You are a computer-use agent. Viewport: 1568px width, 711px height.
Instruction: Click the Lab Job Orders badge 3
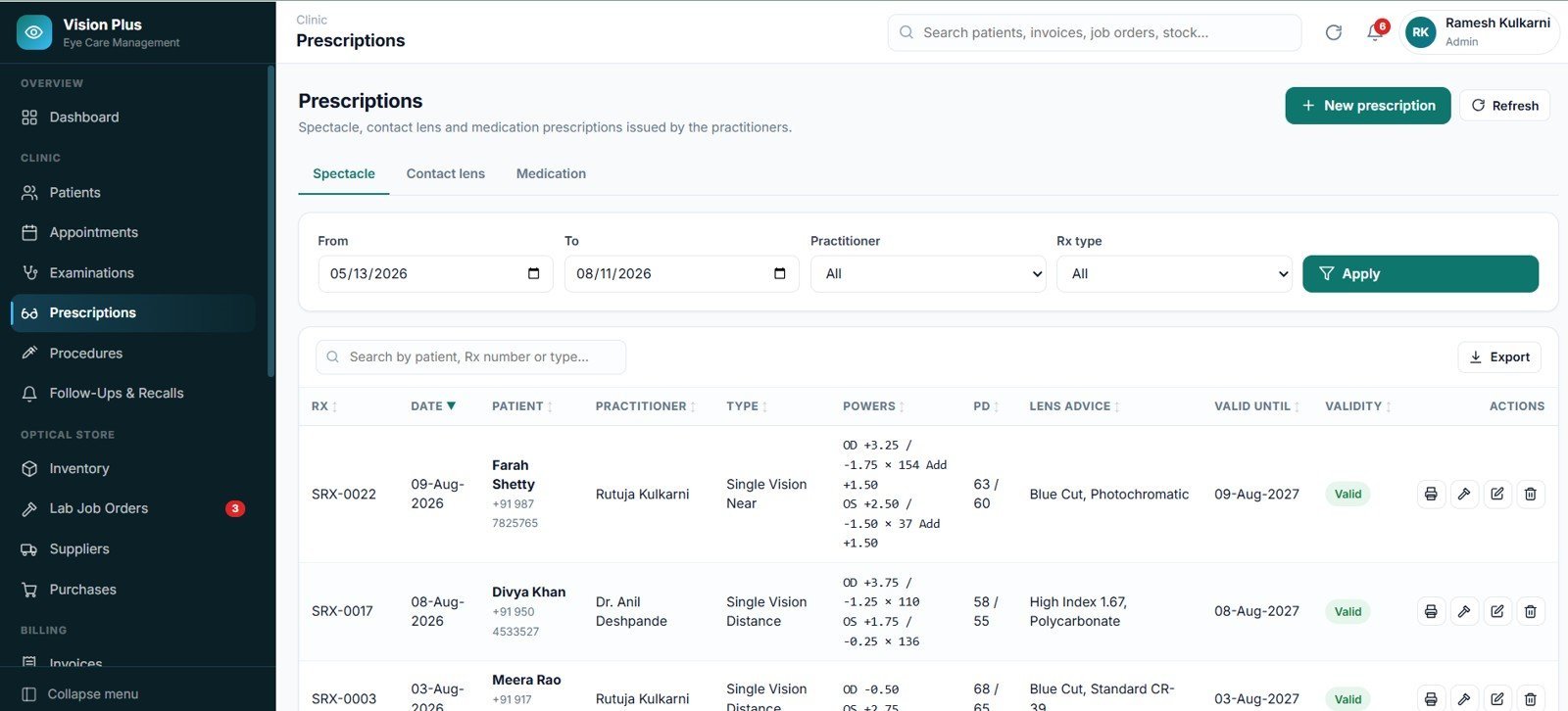pyautogui.click(x=235, y=508)
